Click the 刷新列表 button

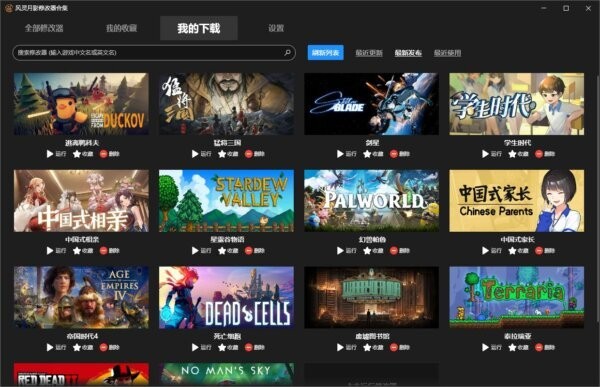[x=326, y=52]
